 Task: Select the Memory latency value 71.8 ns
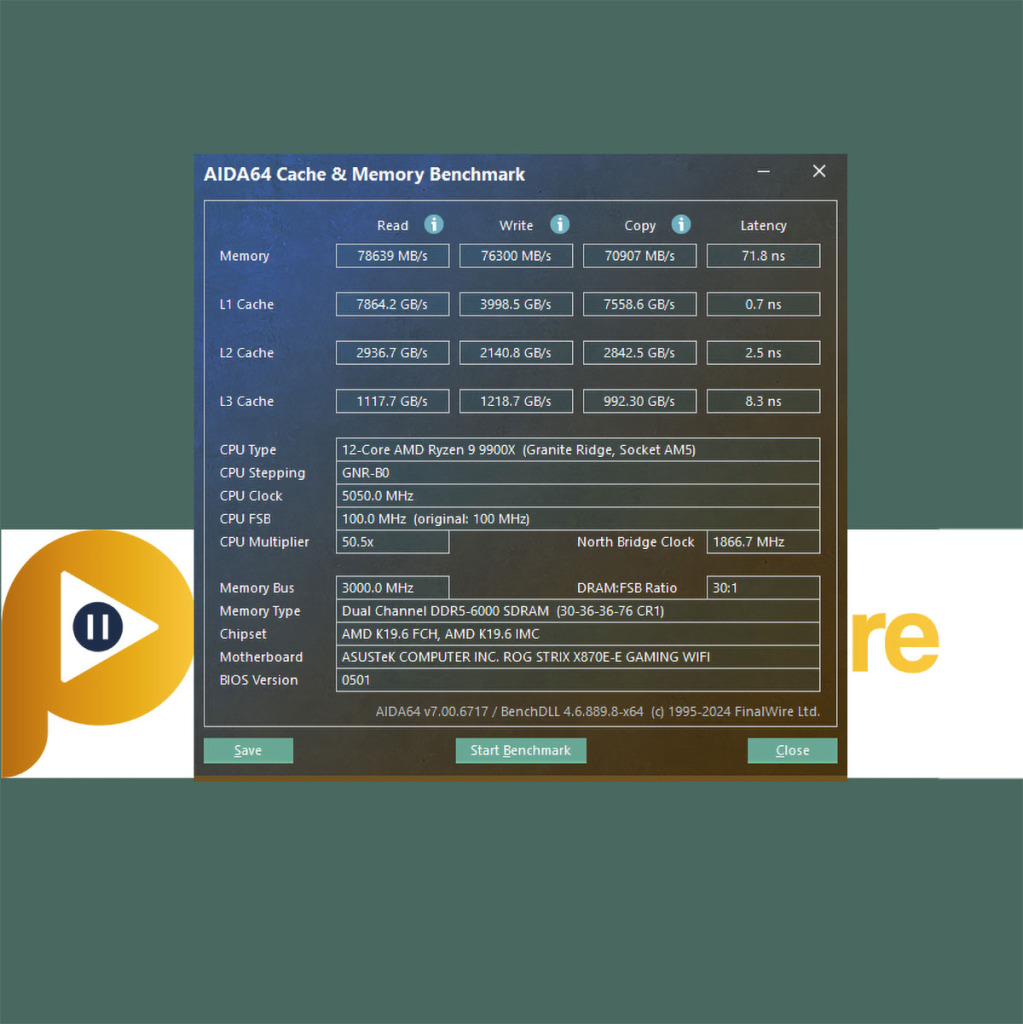tap(763, 255)
